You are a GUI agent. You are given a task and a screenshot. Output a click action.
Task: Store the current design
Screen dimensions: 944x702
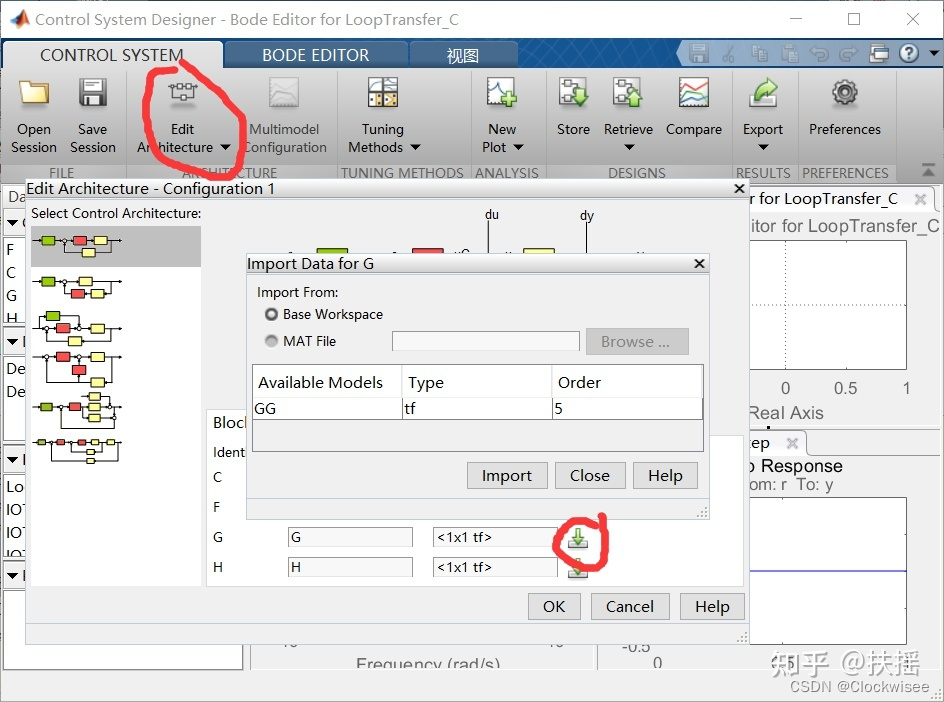pos(573,108)
